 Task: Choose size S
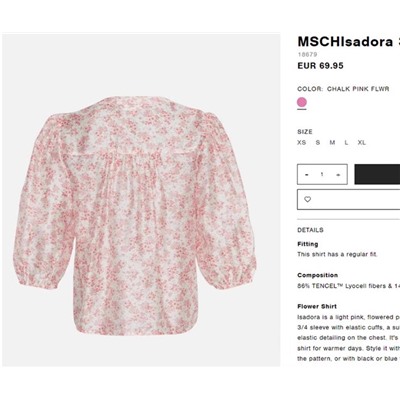[318, 142]
